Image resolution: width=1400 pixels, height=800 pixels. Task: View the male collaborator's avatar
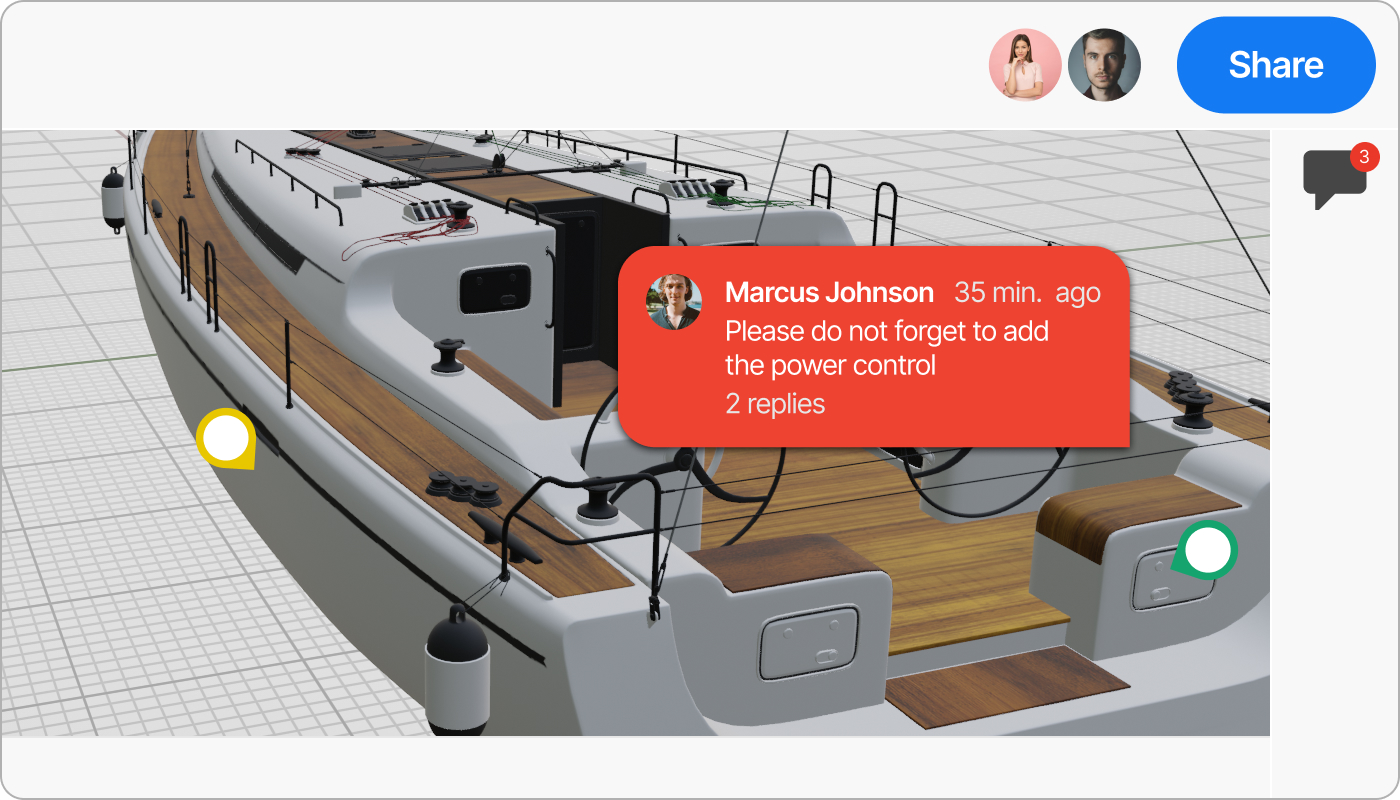pyautogui.click(x=1104, y=65)
